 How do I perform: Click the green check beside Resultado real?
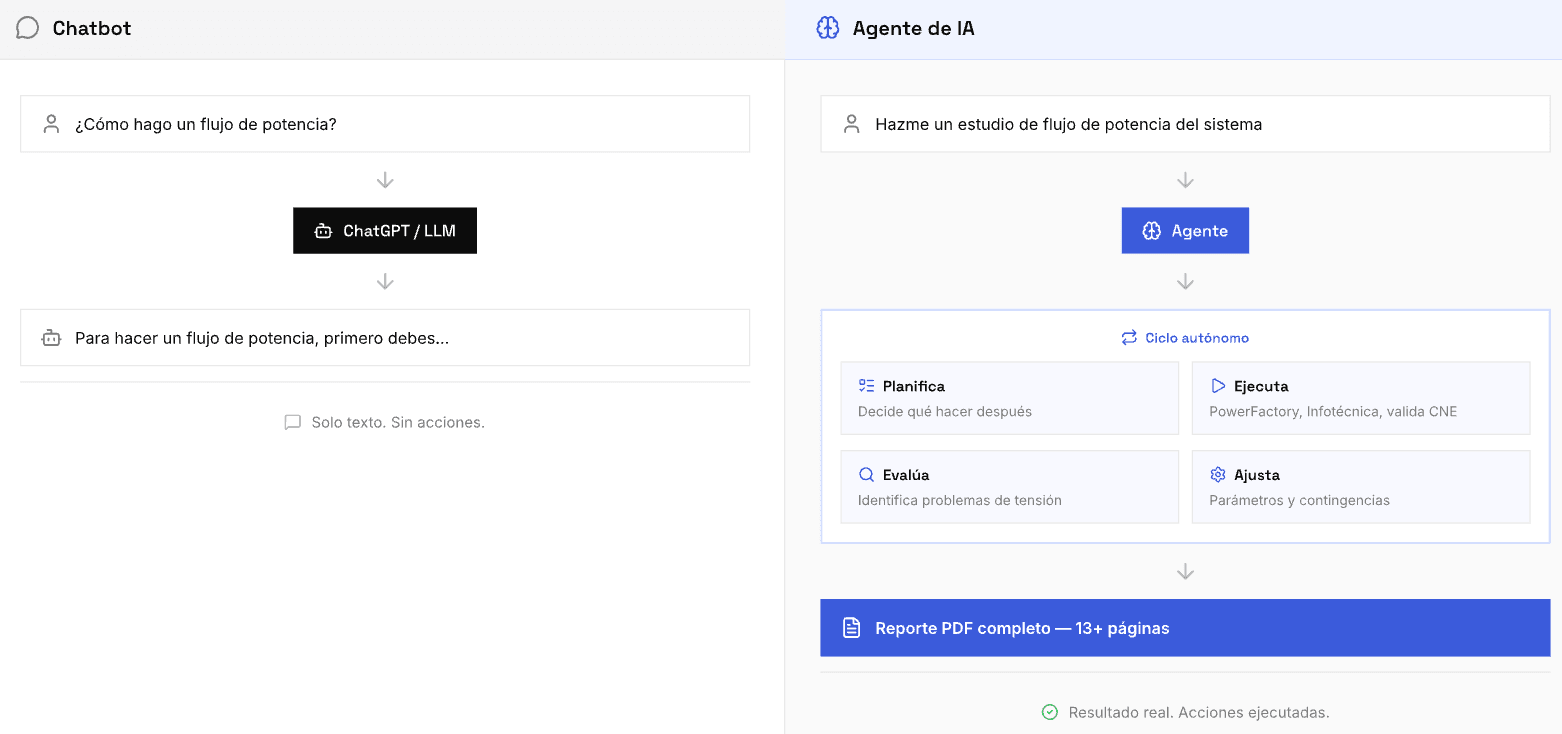pyautogui.click(x=1050, y=711)
